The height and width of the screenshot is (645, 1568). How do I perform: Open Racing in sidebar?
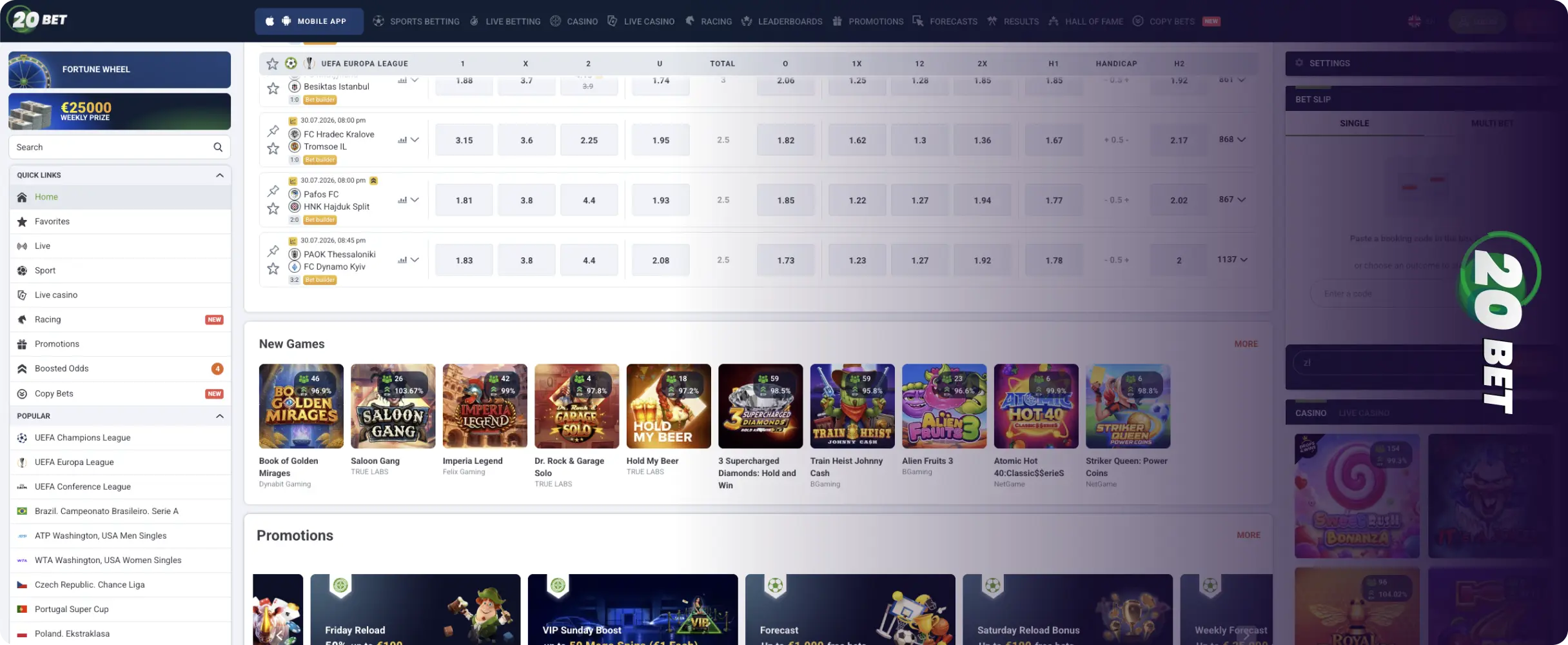pos(120,319)
